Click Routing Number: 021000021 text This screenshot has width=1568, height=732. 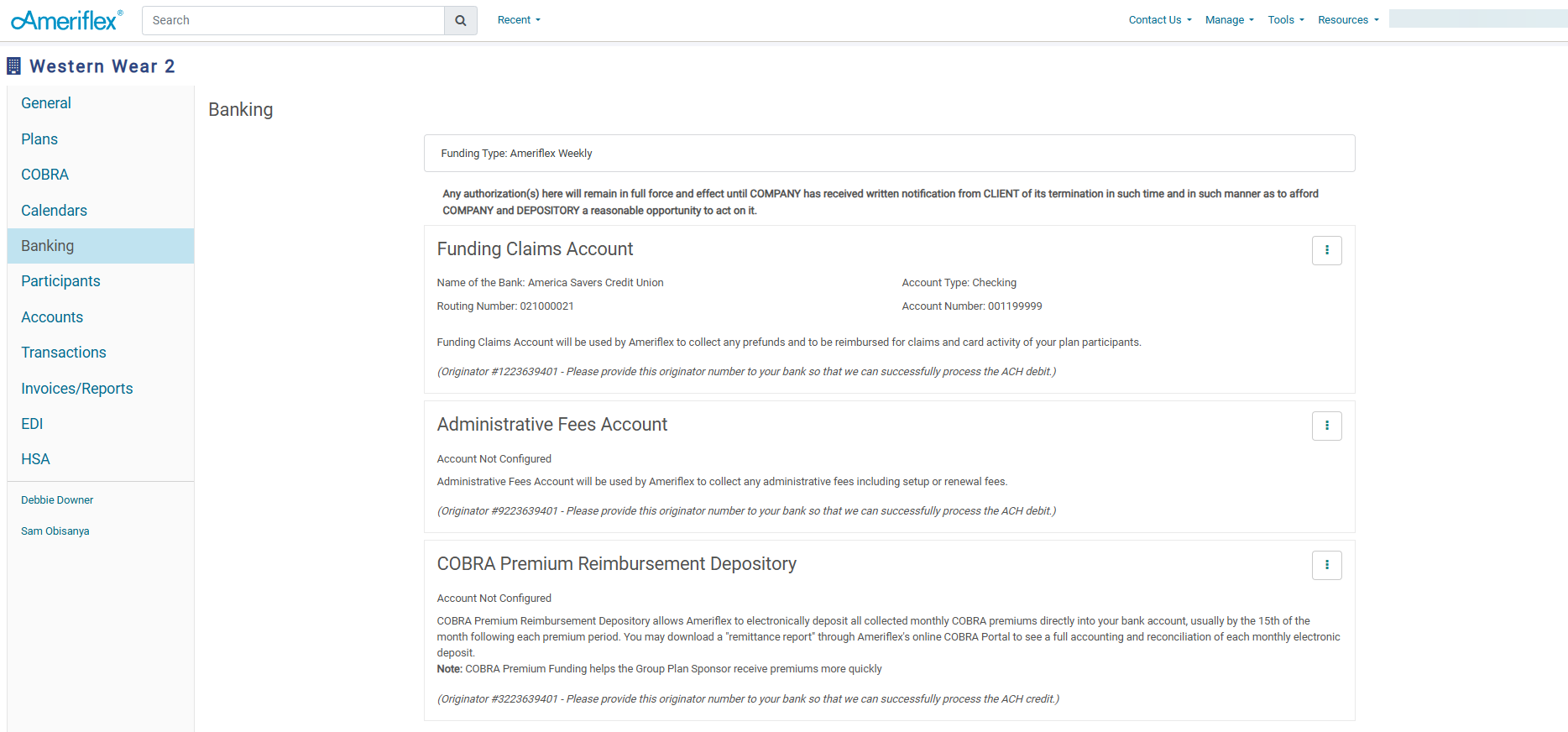(x=505, y=306)
